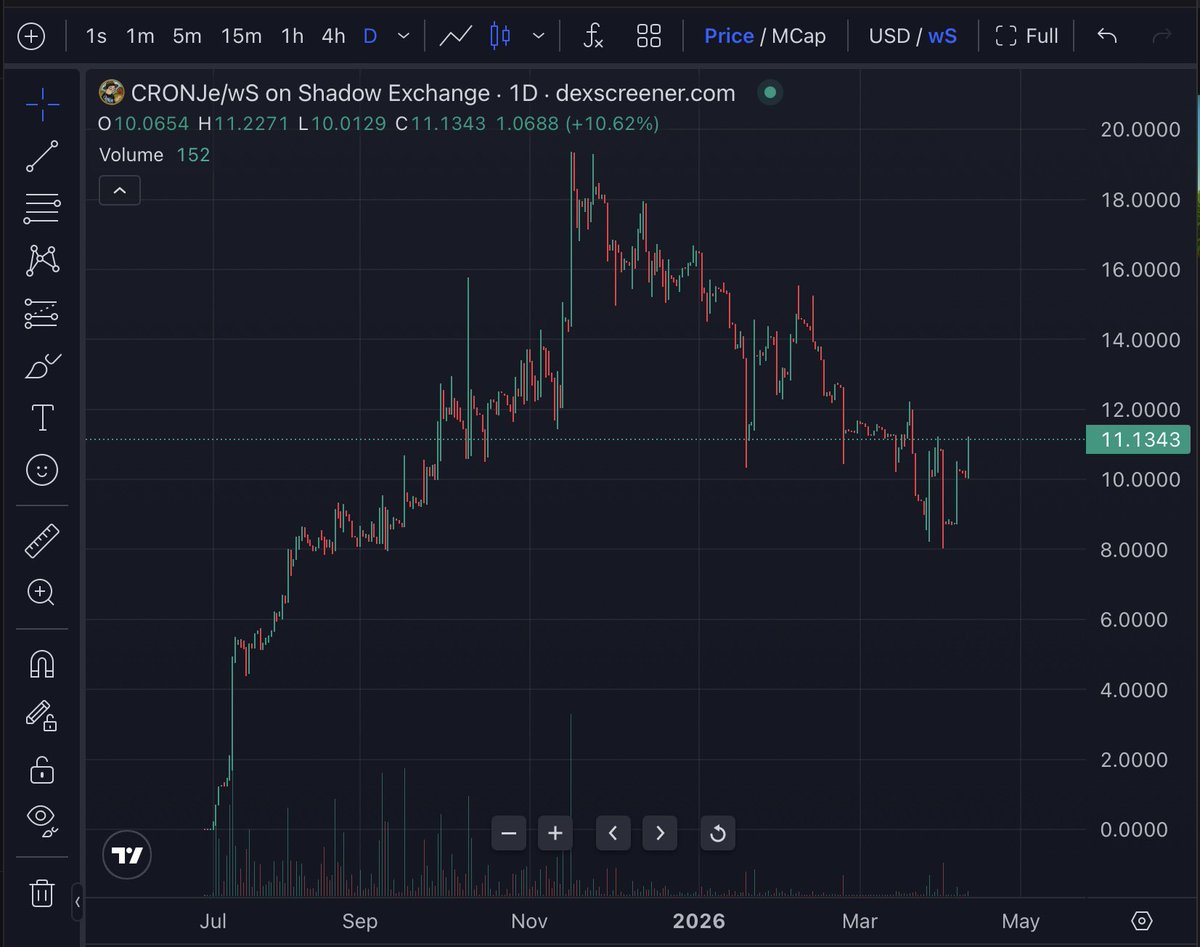
Task: Choose the candlestick chart style
Action: tap(500, 36)
